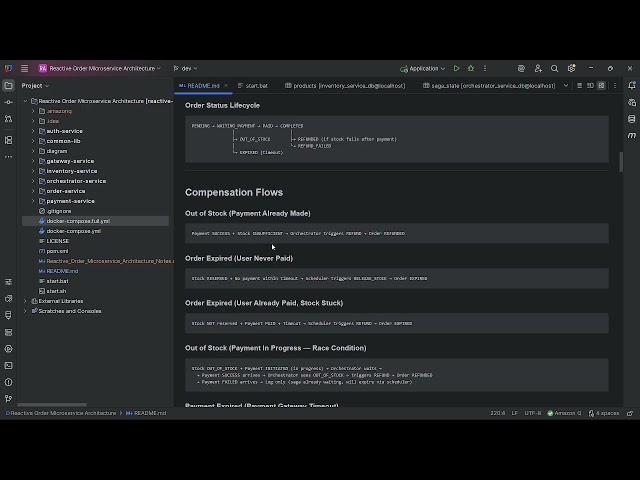Open Project view mode dropdown

tap(35, 86)
